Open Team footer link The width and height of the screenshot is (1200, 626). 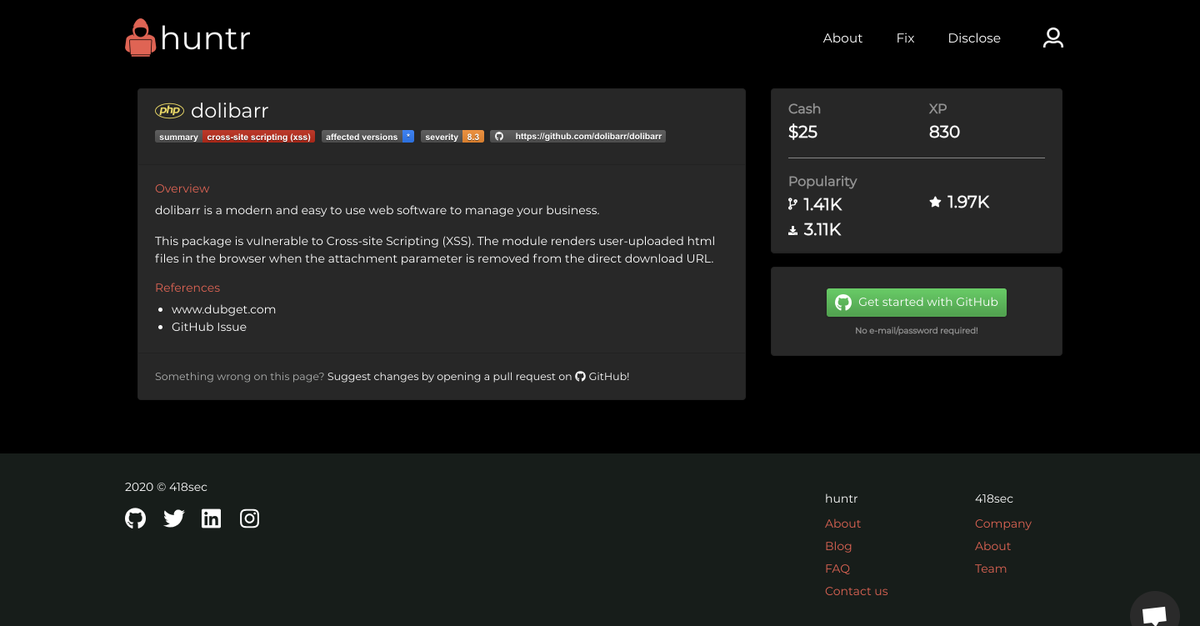(991, 569)
